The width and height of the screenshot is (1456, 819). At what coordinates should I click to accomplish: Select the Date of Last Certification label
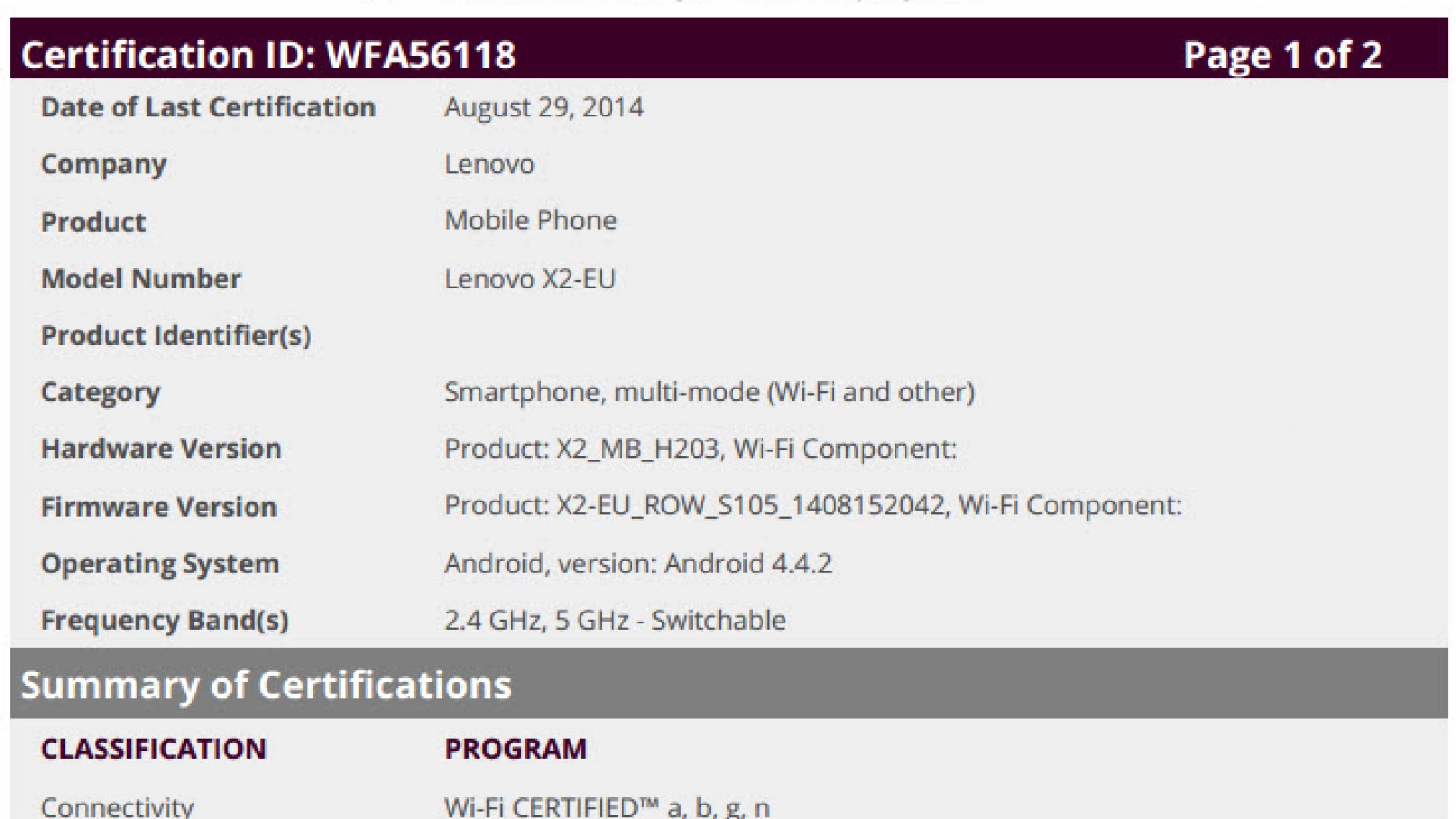coord(207,107)
